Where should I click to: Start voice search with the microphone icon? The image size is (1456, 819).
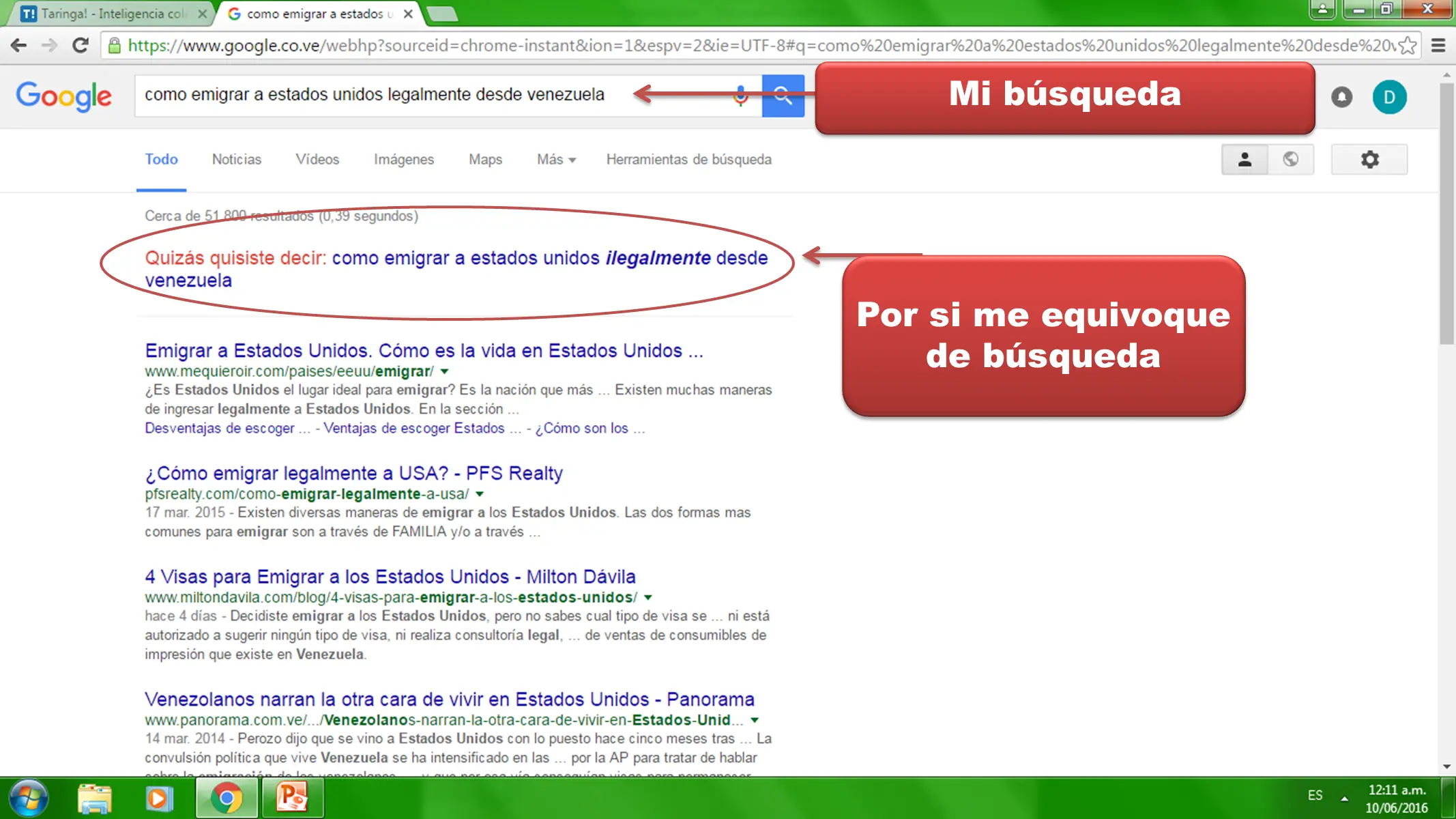pyautogui.click(x=740, y=96)
